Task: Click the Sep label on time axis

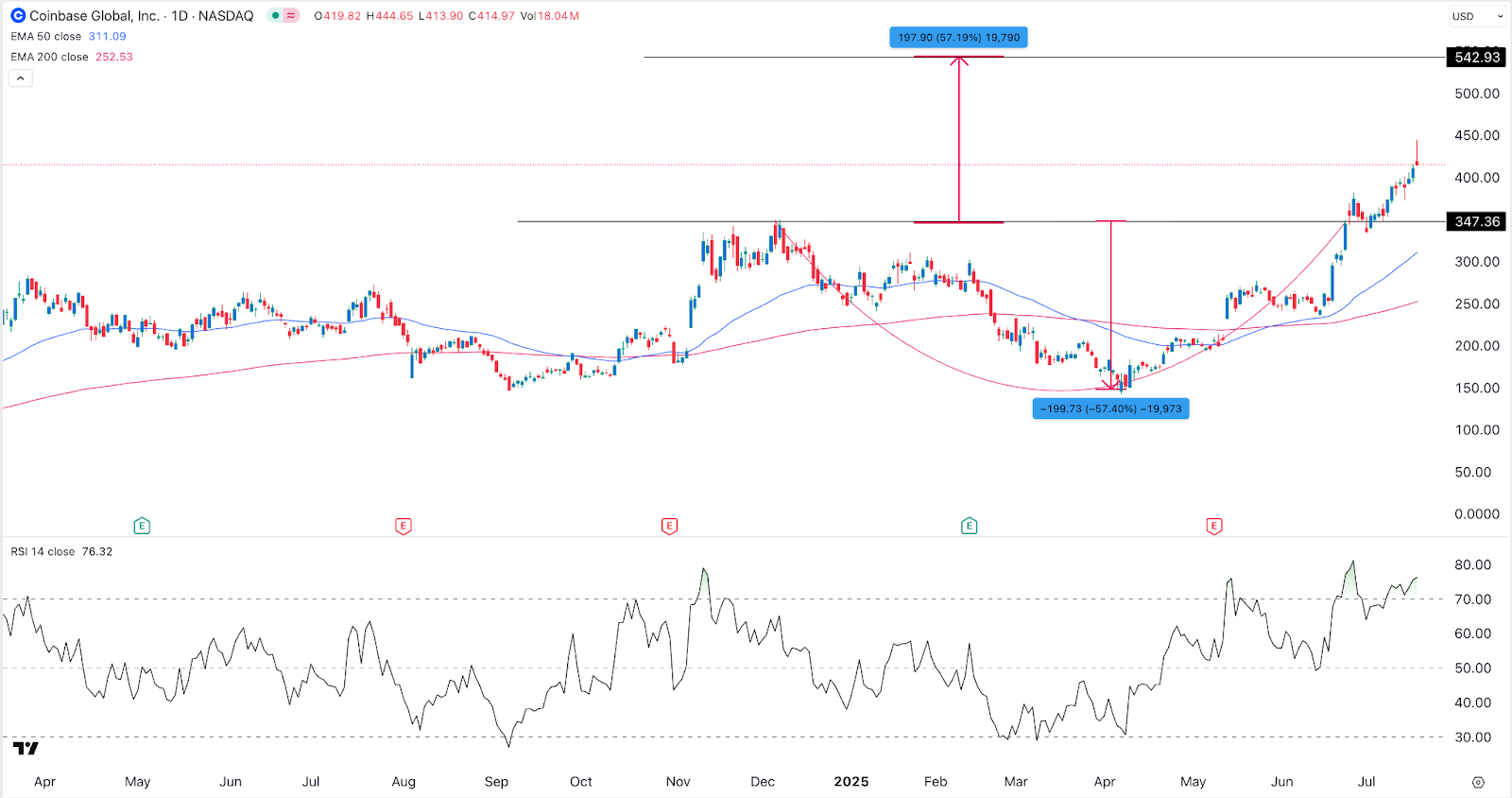Action: tap(496, 782)
